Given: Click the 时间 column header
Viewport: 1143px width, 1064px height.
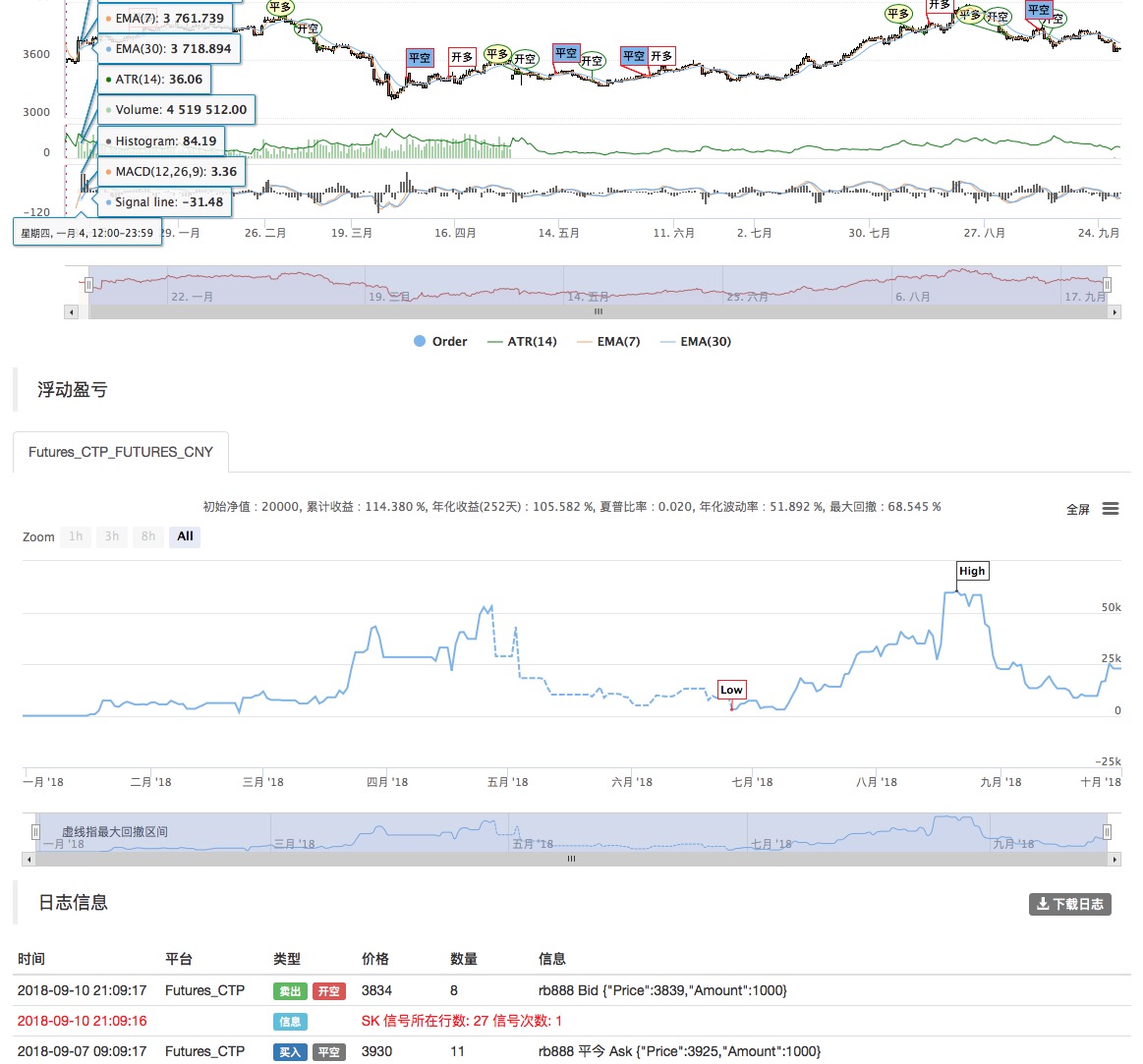Looking at the screenshot, I should pyautogui.click(x=31, y=959).
